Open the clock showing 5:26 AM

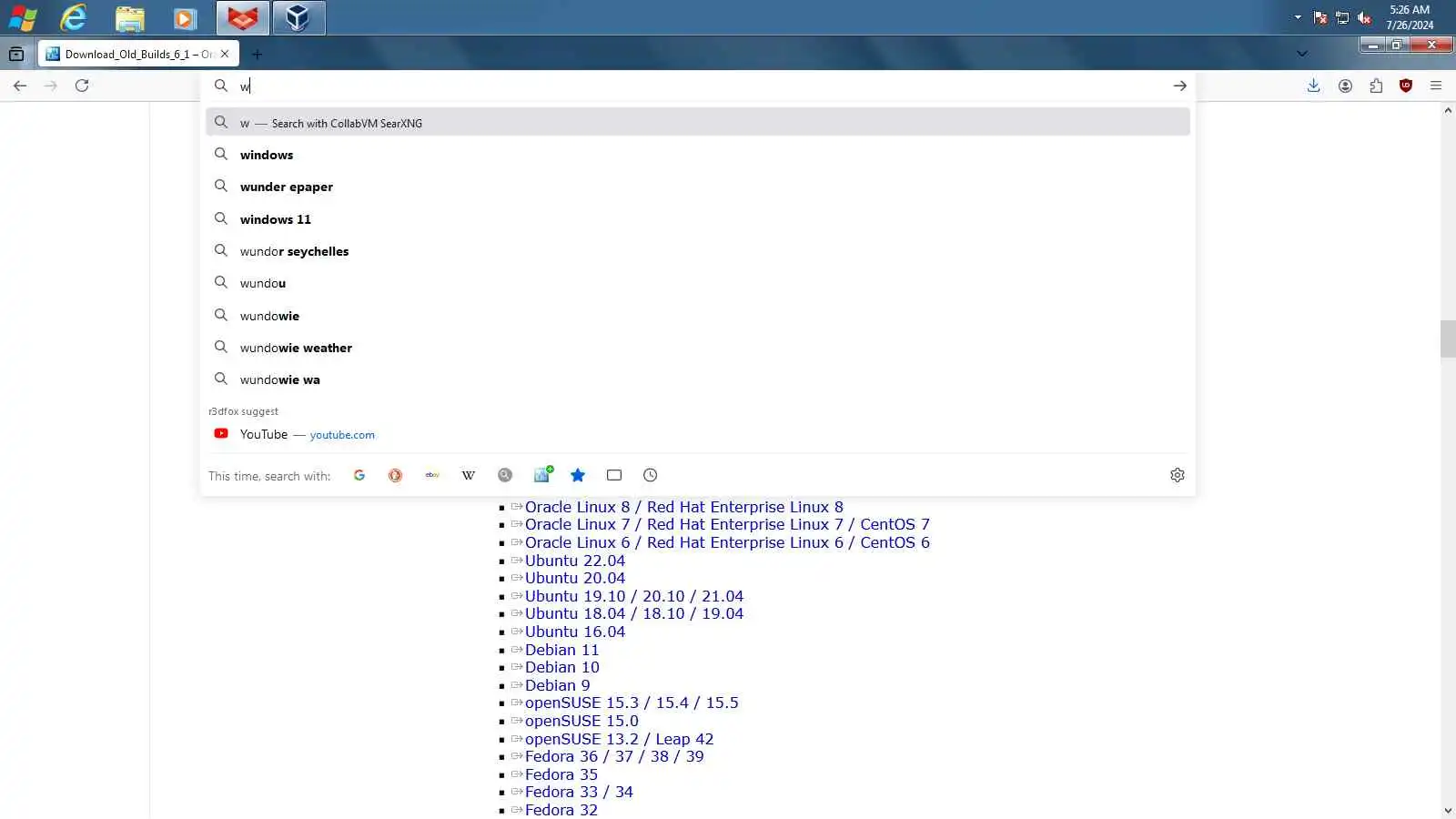click(1410, 17)
